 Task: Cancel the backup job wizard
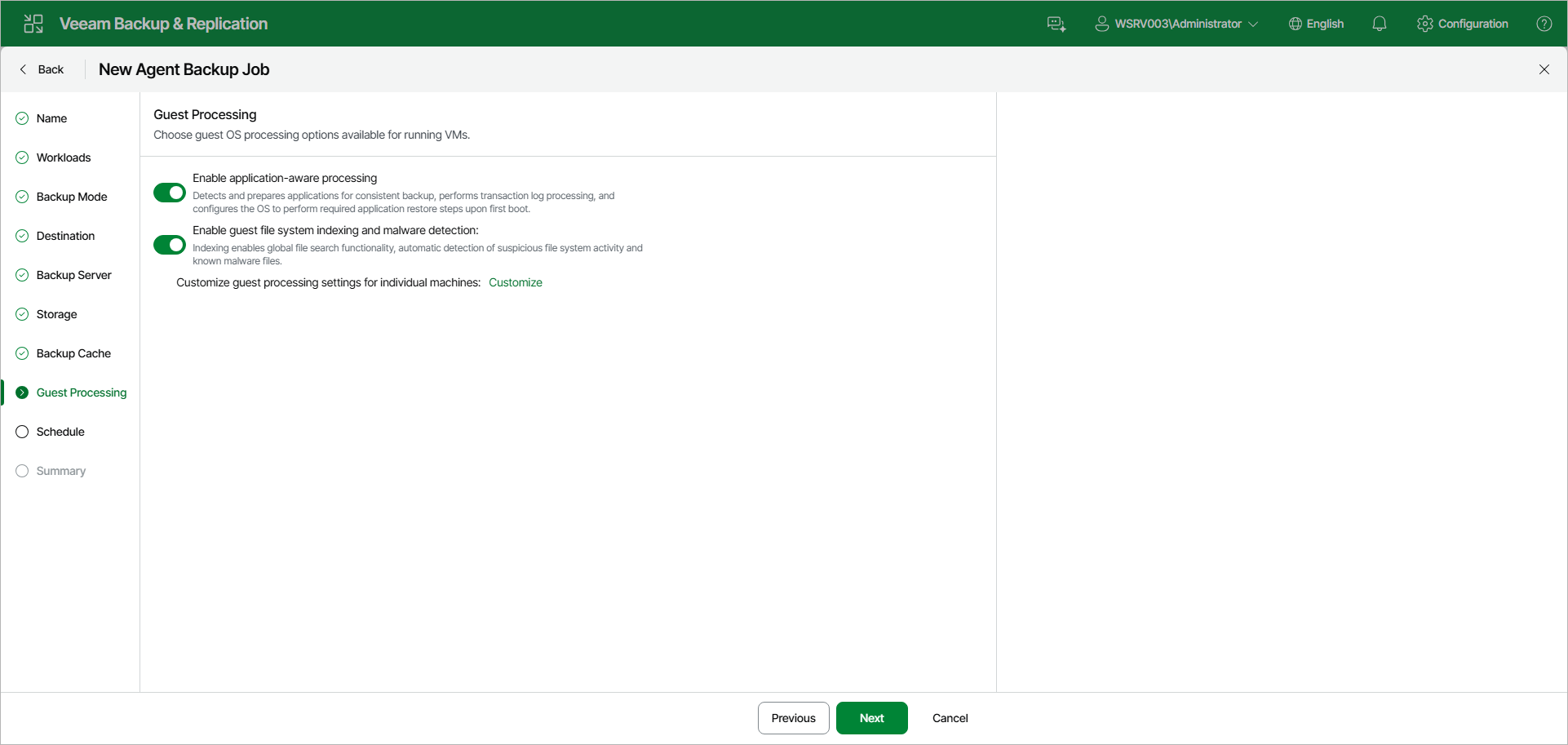(950, 718)
